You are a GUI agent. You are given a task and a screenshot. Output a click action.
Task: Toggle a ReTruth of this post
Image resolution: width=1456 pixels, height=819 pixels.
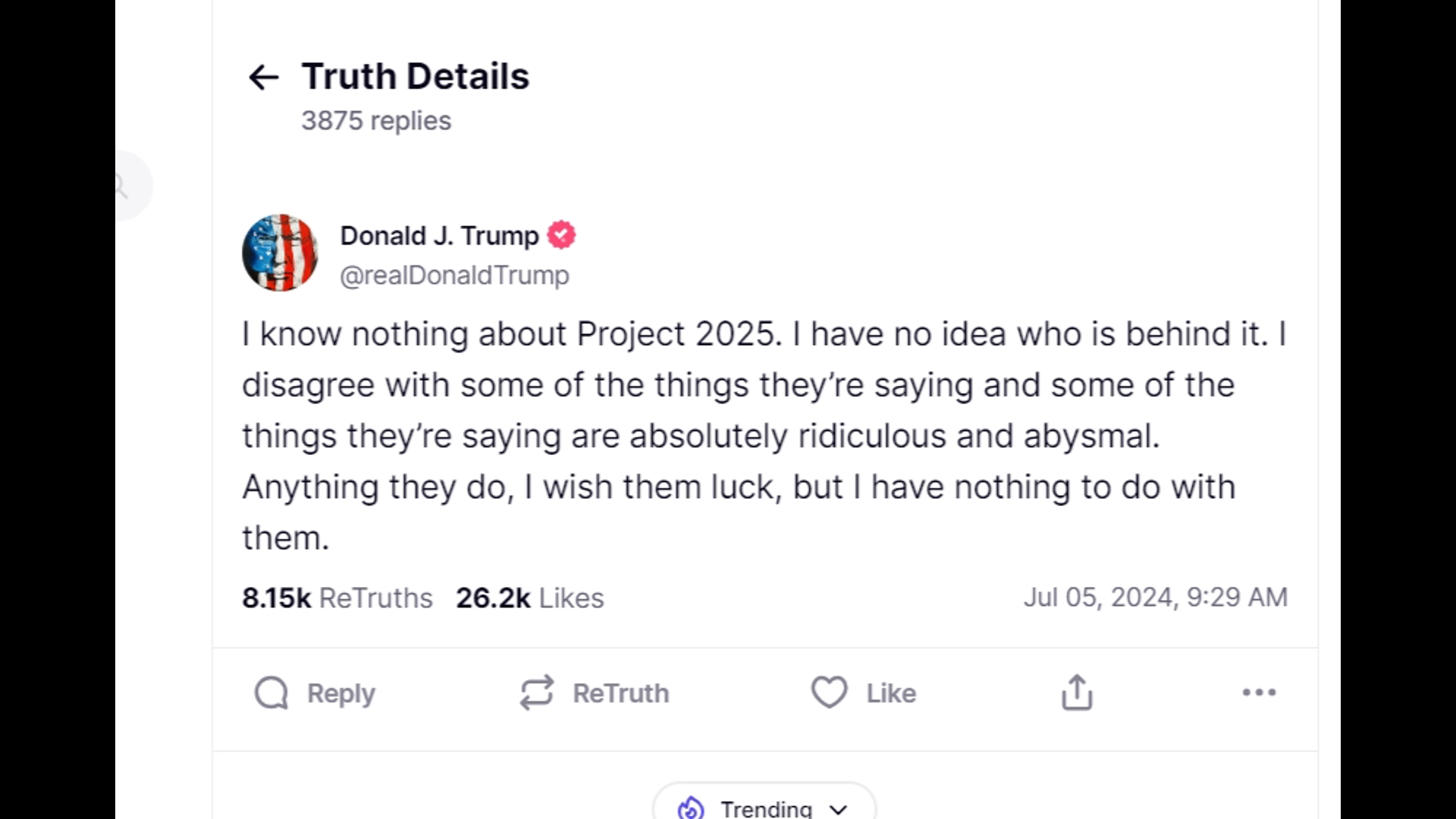(x=595, y=692)
